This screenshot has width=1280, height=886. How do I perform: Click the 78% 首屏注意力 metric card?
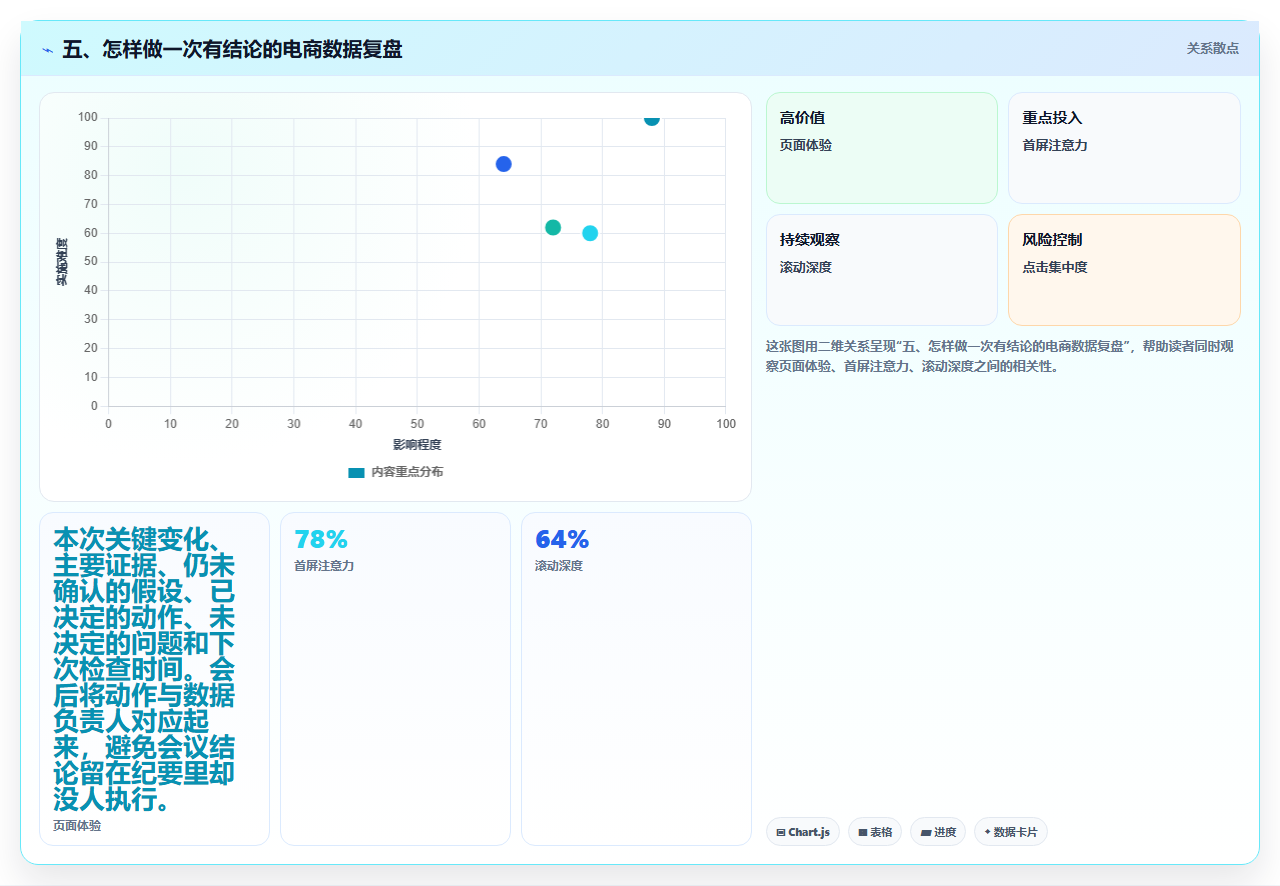(x=395, y=679)
